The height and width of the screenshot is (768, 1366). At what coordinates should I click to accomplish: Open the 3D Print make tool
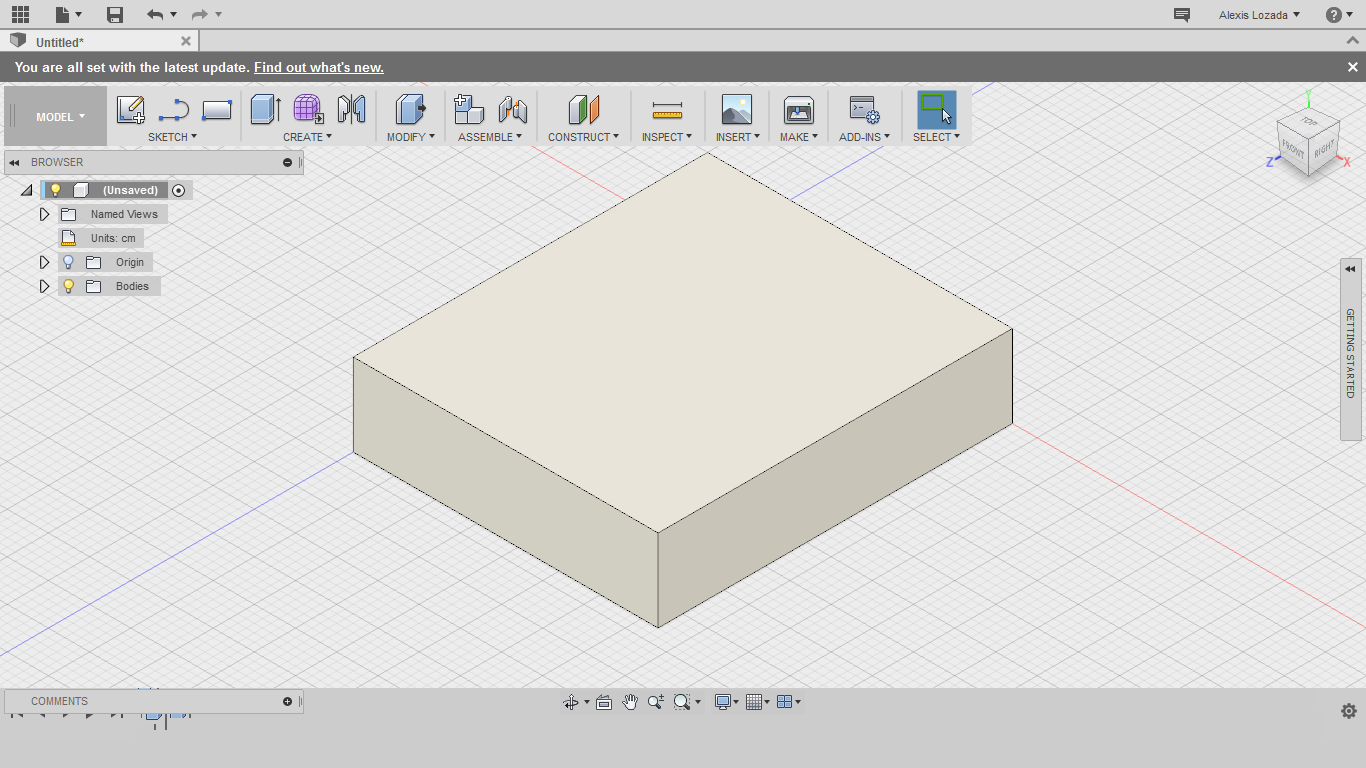pyautogui.click(x=799, y=109)
